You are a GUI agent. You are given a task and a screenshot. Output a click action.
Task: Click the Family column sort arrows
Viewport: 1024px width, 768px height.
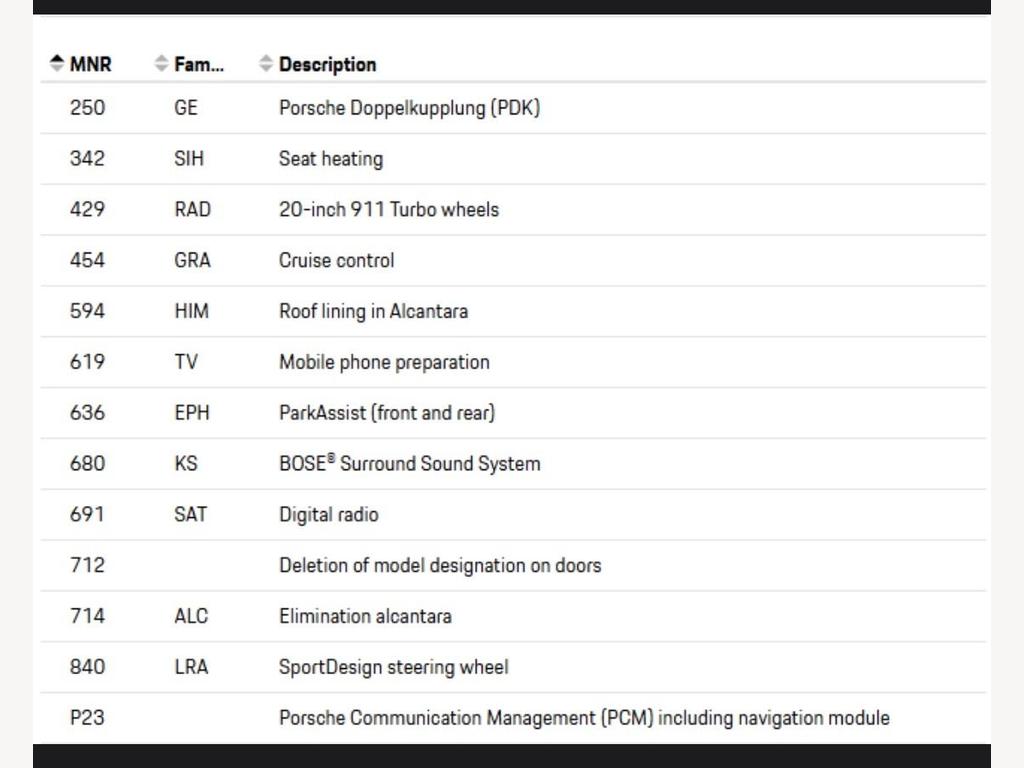(x=161, y=63)
